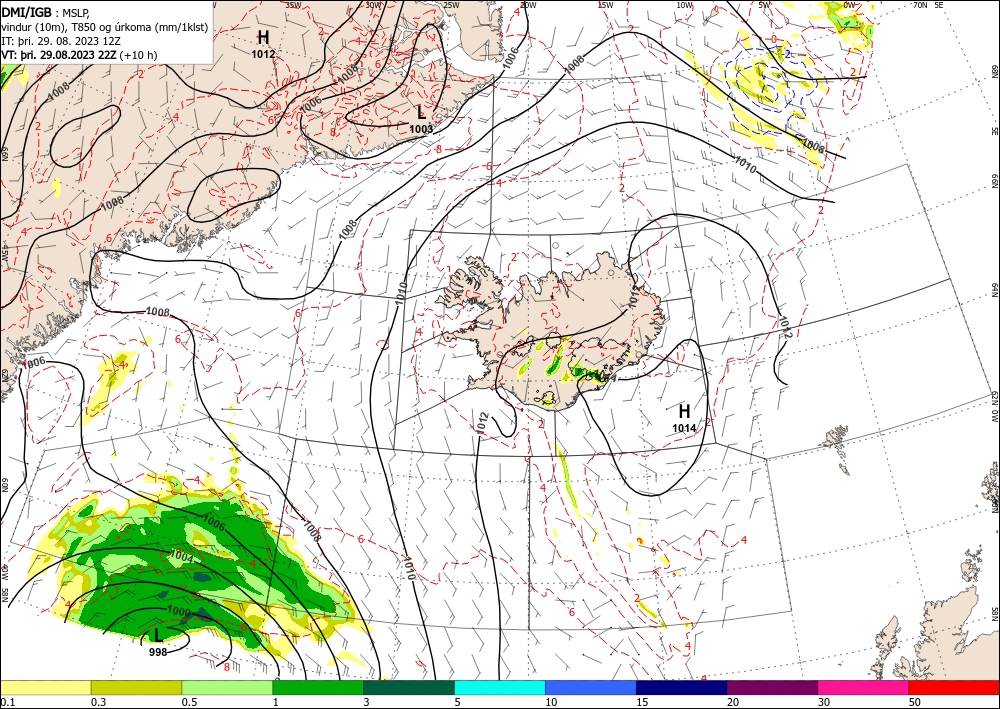
Task: Select the red 50+ legend swatch
Action: click(954, 688)
